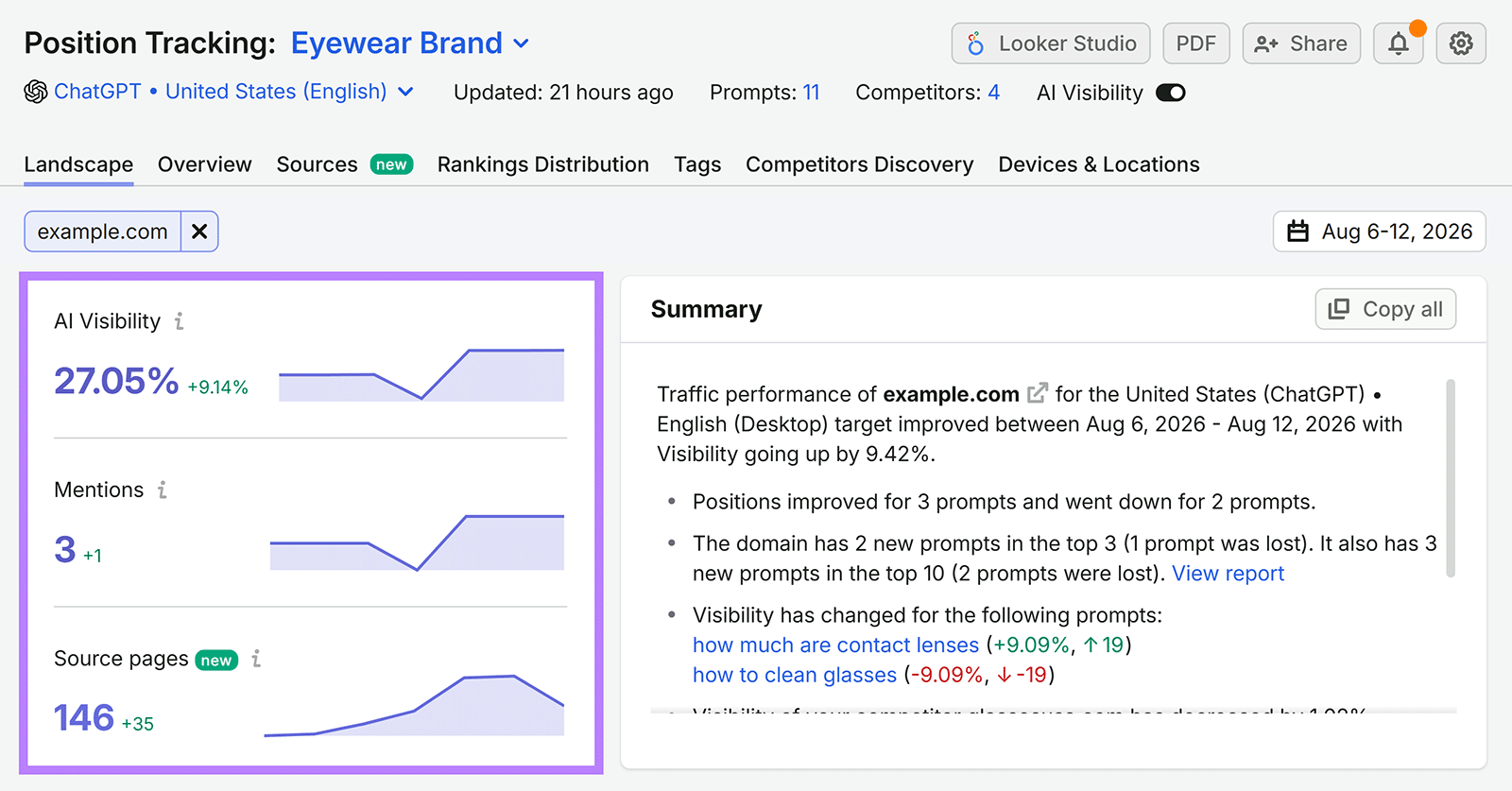
Task: Switch to the Overview tab
Action: coord(205,164)
